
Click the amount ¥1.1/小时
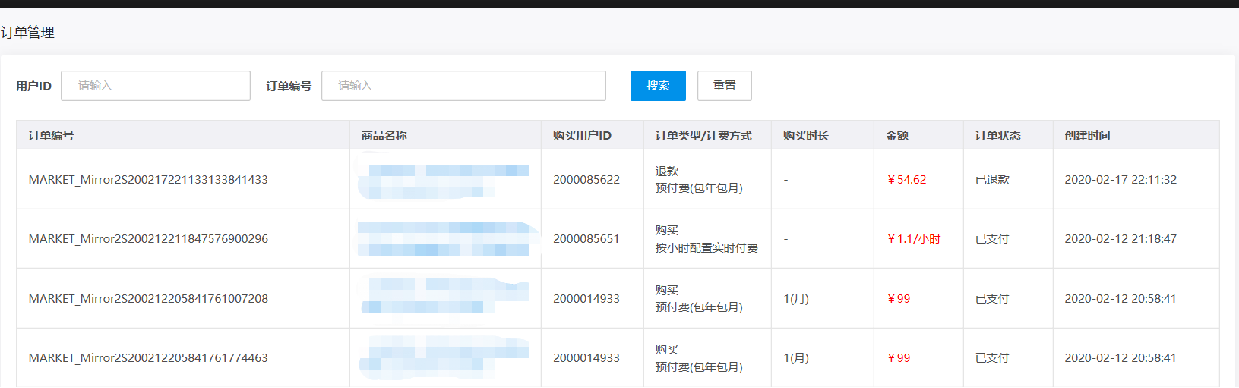coord(914,239)
